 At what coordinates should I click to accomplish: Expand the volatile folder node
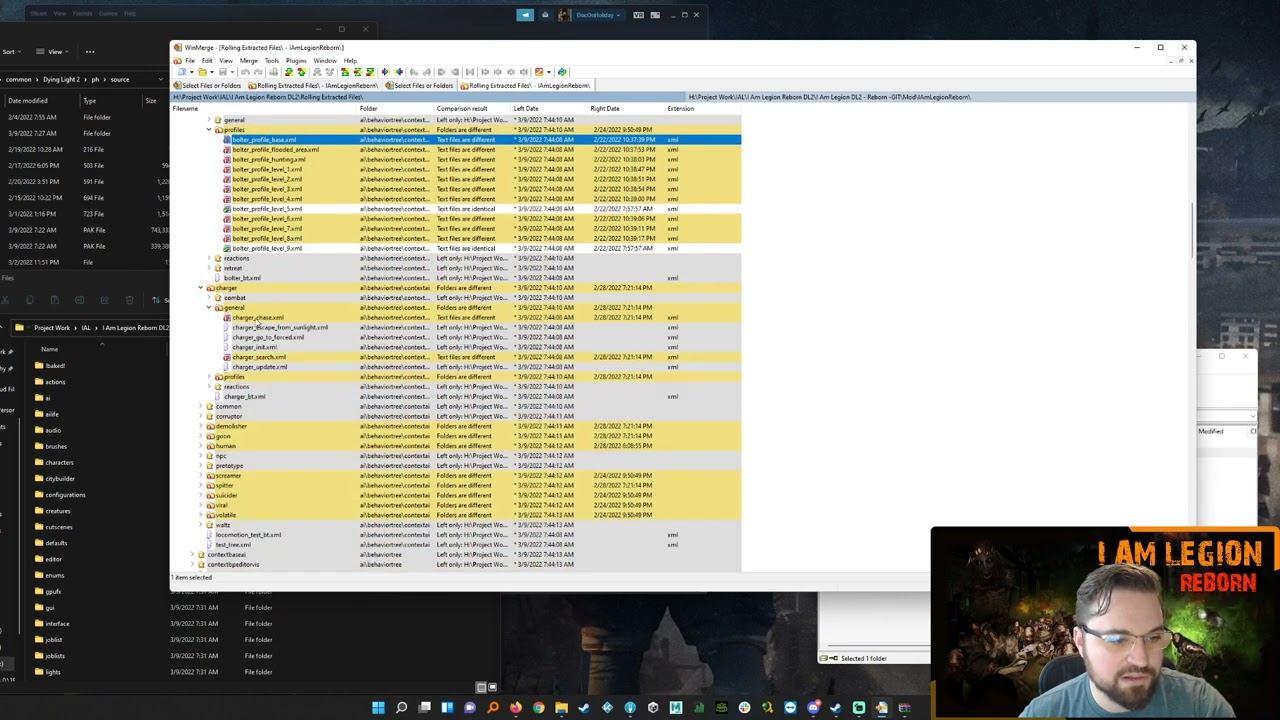click(x=201, y=515)
